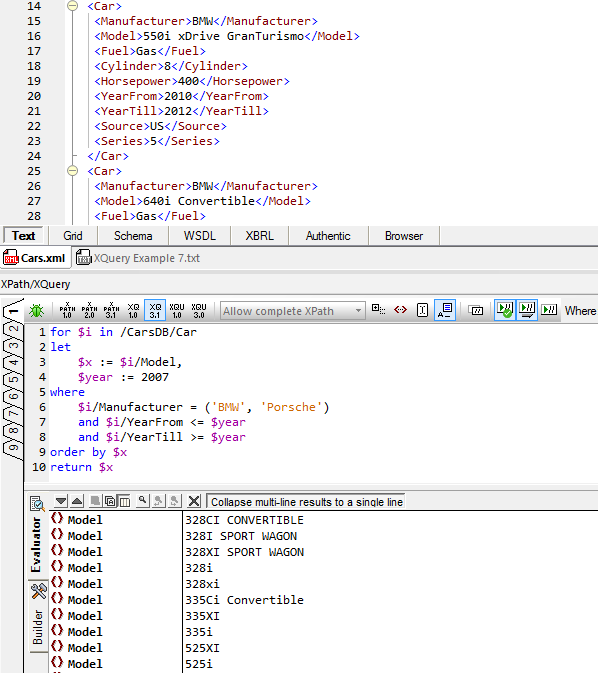Click the evaluate expression green check icon

[504, 310]
